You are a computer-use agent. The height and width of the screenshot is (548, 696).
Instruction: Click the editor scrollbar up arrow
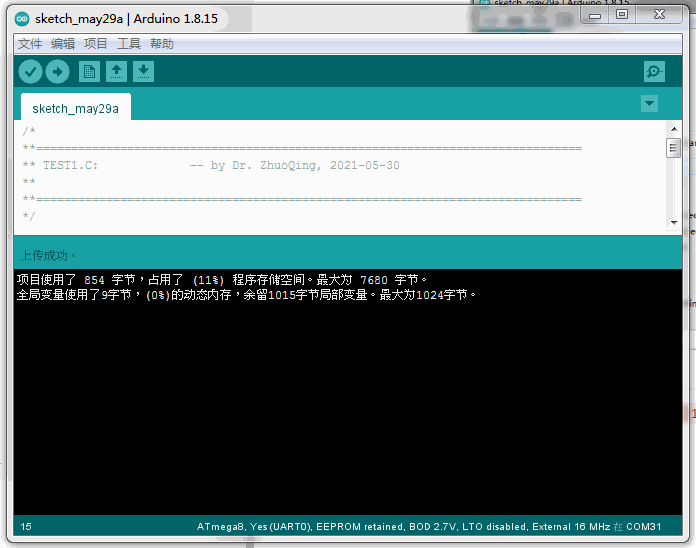point(674,129)
